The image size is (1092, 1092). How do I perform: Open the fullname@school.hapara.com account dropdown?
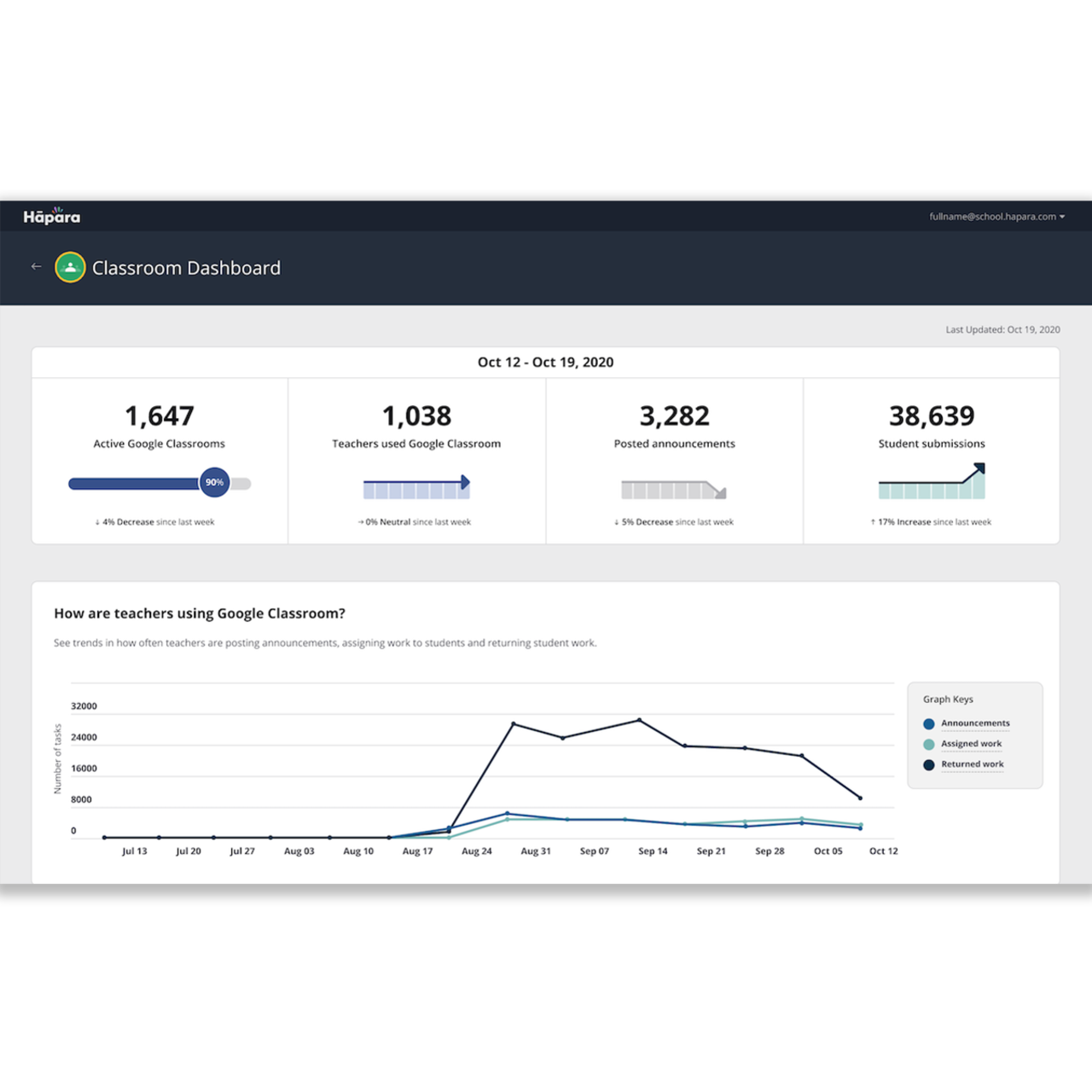coord(996,217)
